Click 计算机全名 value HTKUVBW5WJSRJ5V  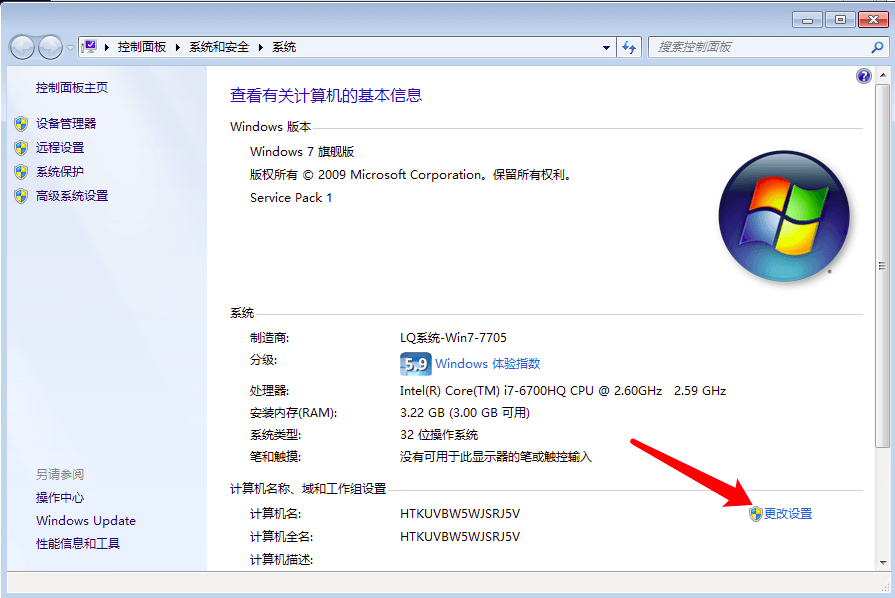point(460,536)
